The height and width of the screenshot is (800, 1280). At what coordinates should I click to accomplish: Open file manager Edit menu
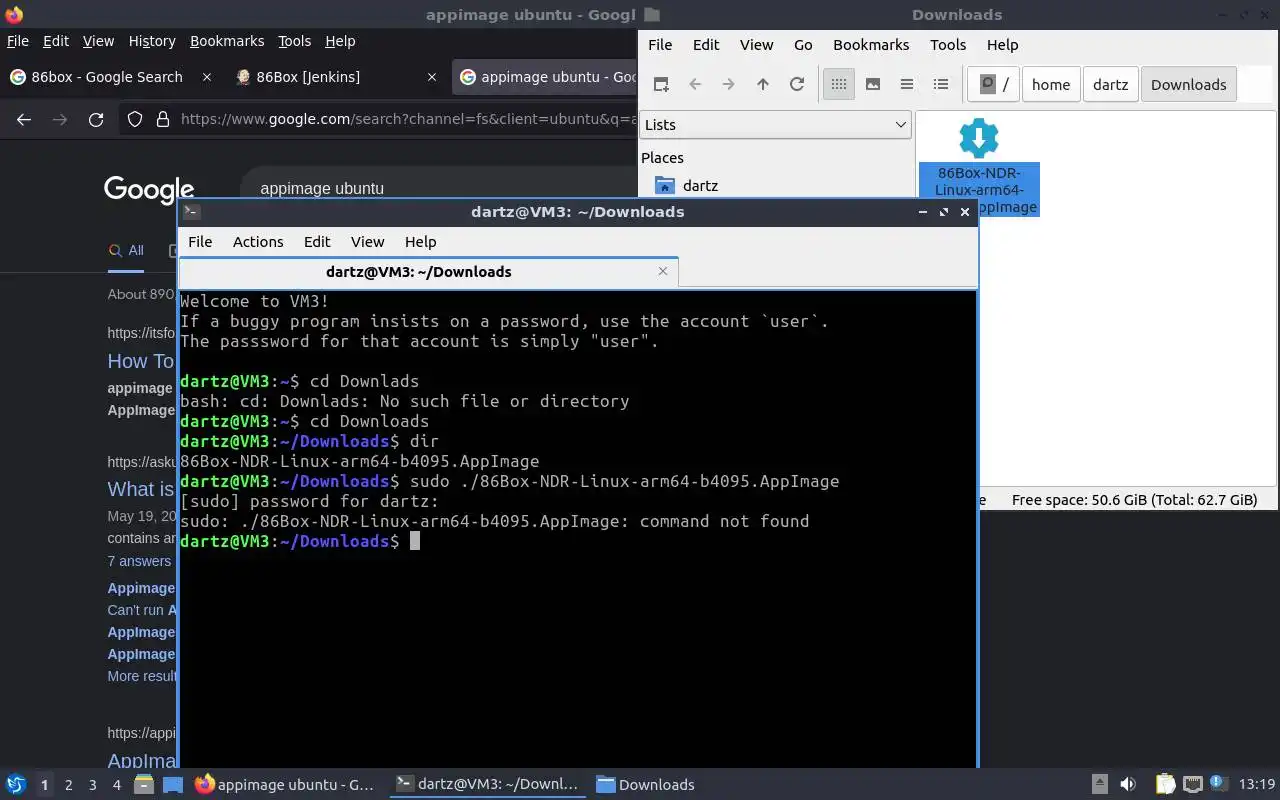(x=706, y=45)
